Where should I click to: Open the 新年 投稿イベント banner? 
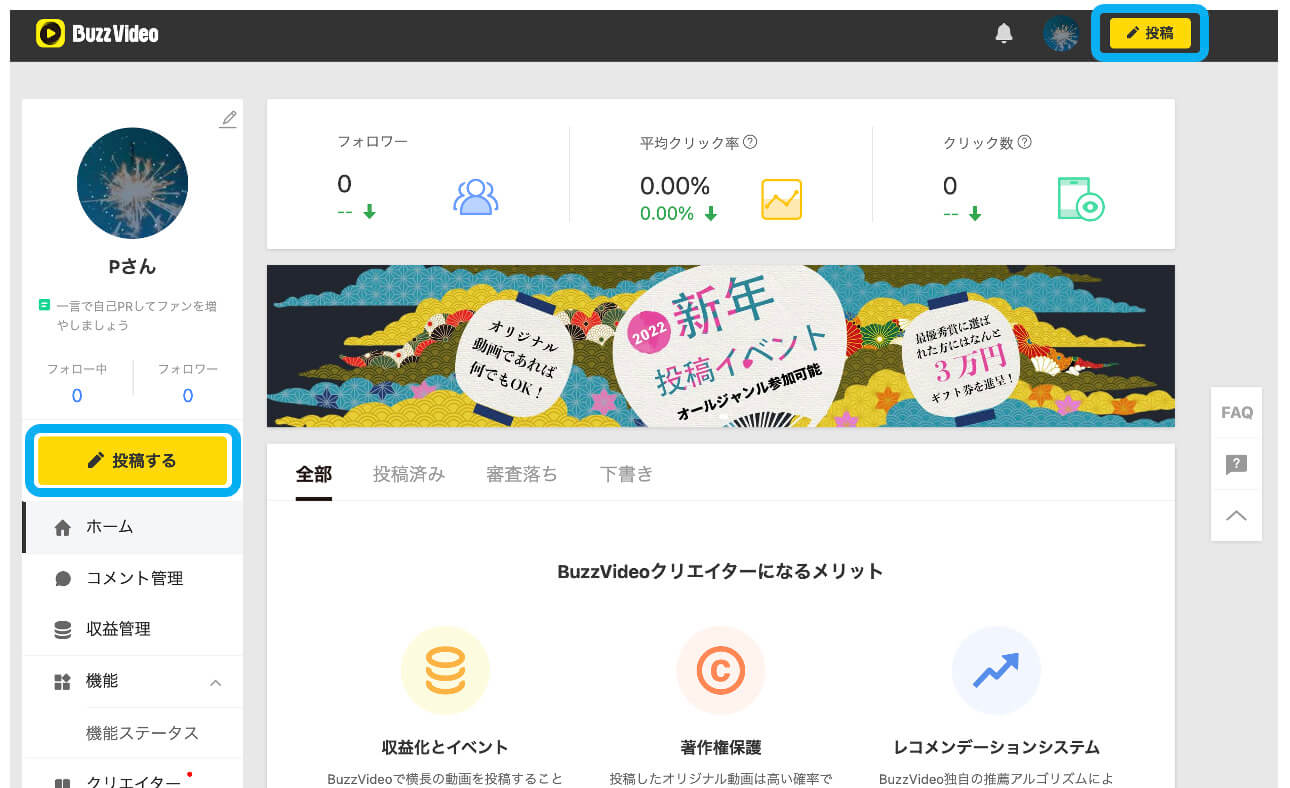720,346
